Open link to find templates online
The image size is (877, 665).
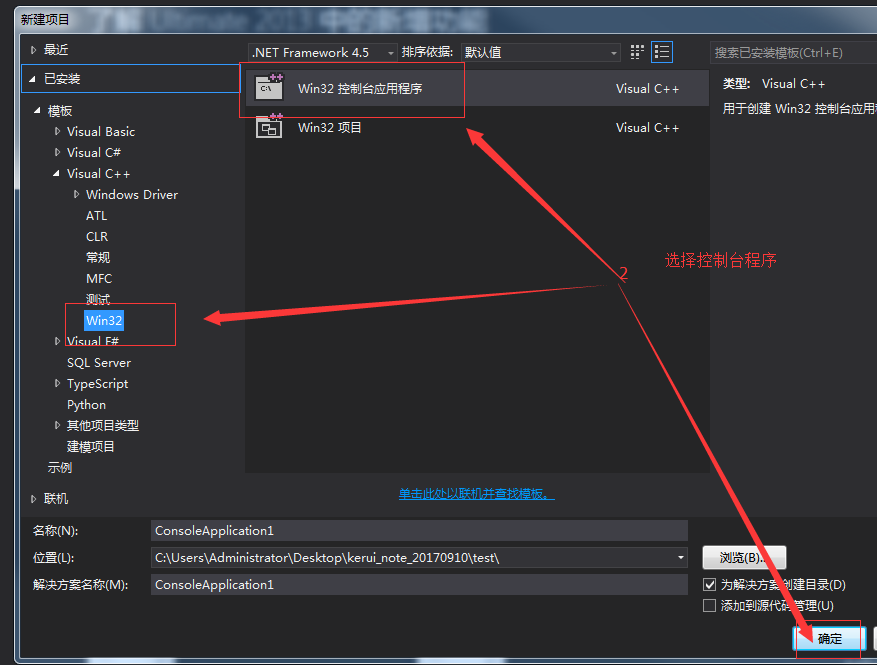pos(477,494)
